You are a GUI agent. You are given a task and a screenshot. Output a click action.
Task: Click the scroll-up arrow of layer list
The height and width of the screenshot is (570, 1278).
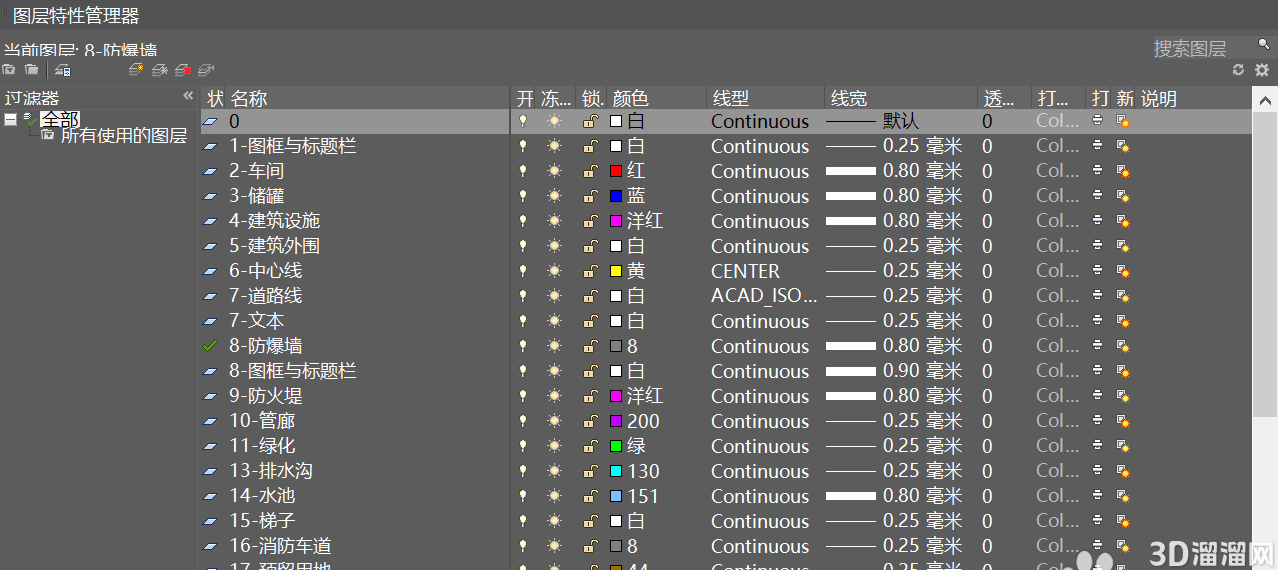1264,100
